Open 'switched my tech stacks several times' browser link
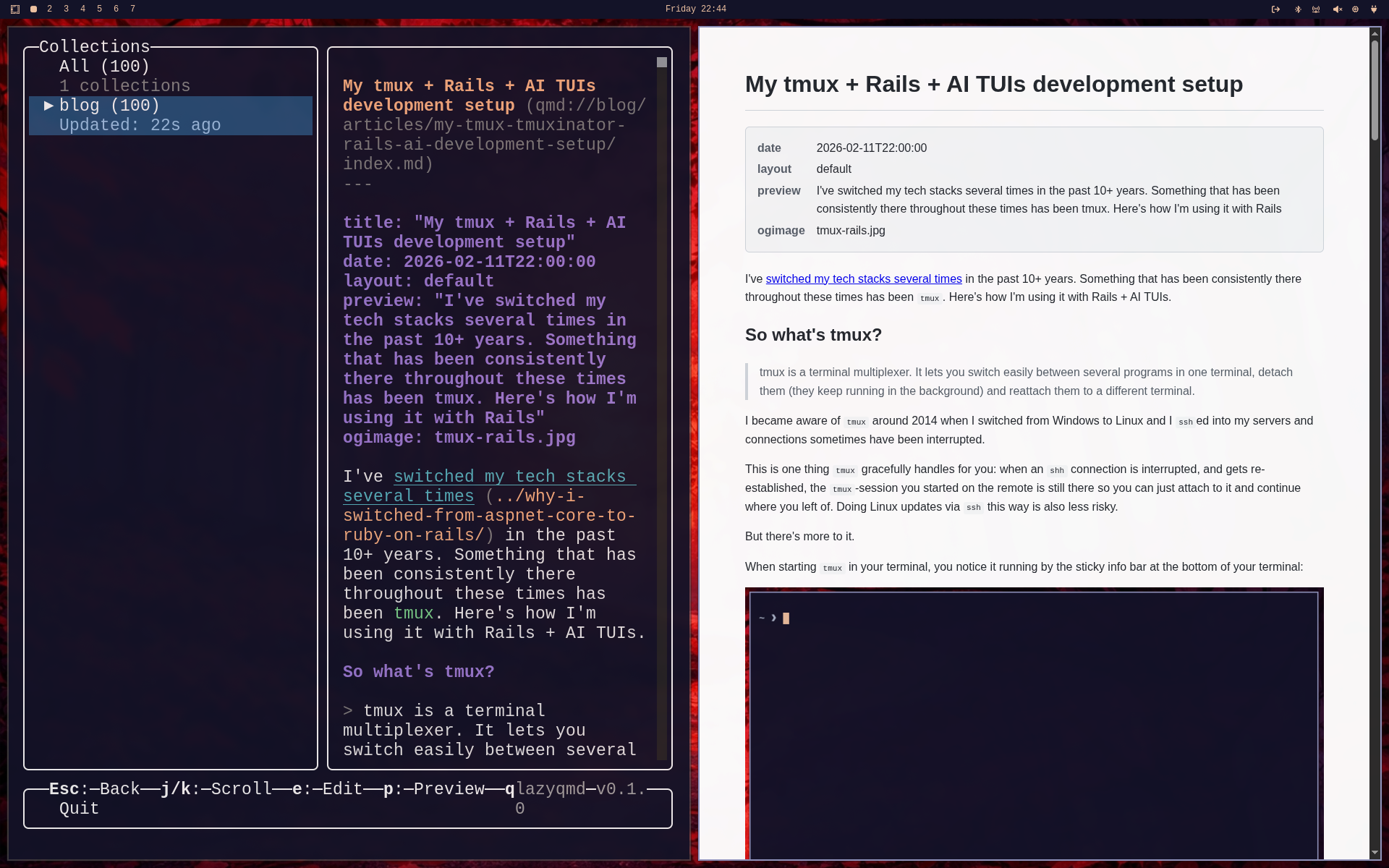 pyautogui.click(x=863, y=279)
